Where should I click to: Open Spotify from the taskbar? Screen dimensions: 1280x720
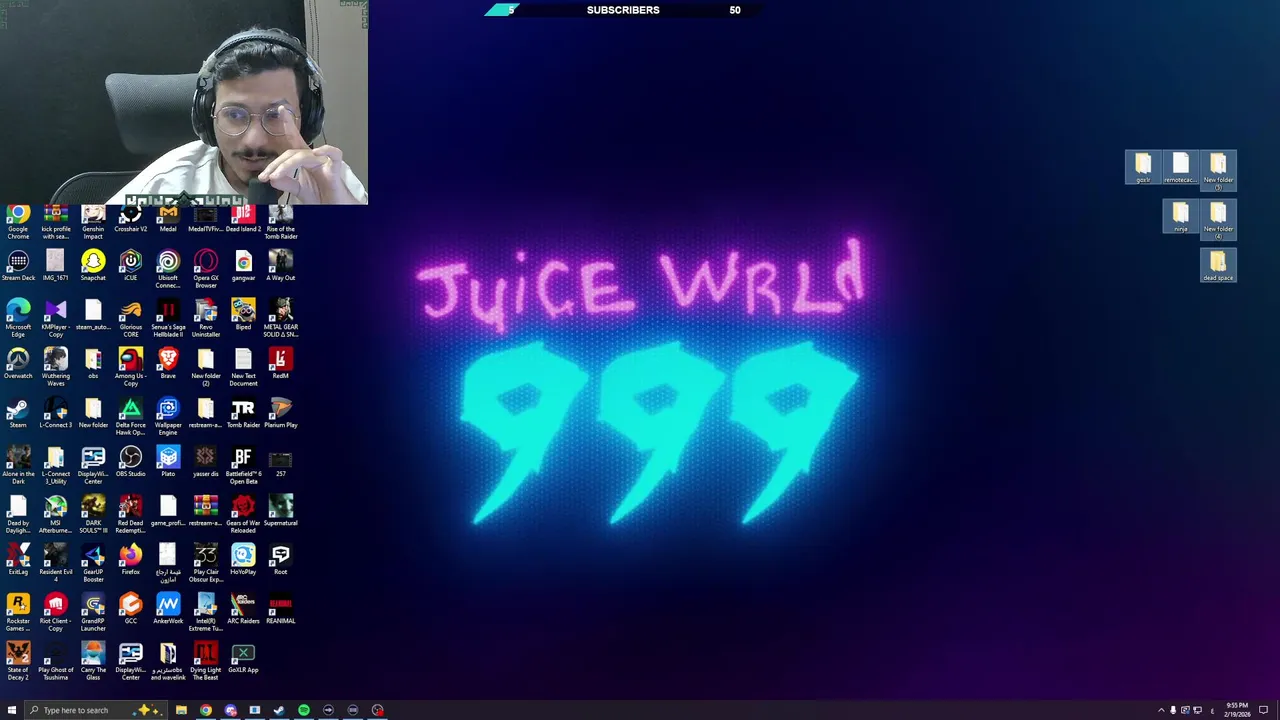point(304,710)
